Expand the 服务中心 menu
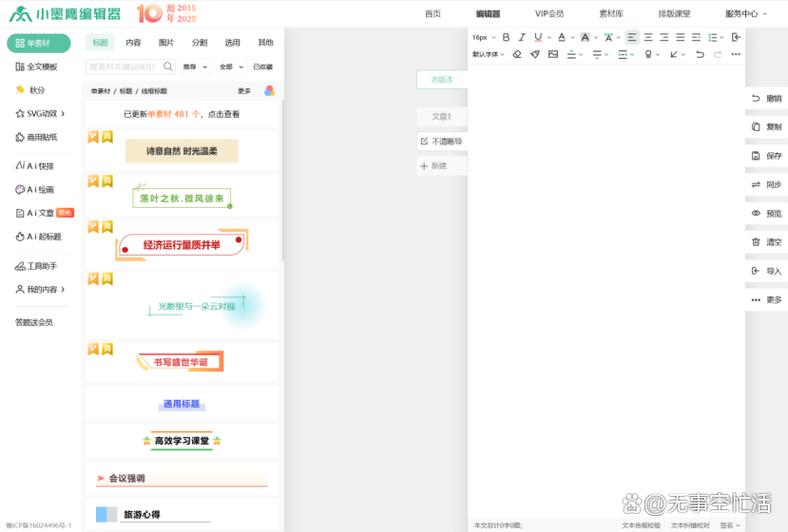This screenshot has width=788, height=532. pos(746,14)
